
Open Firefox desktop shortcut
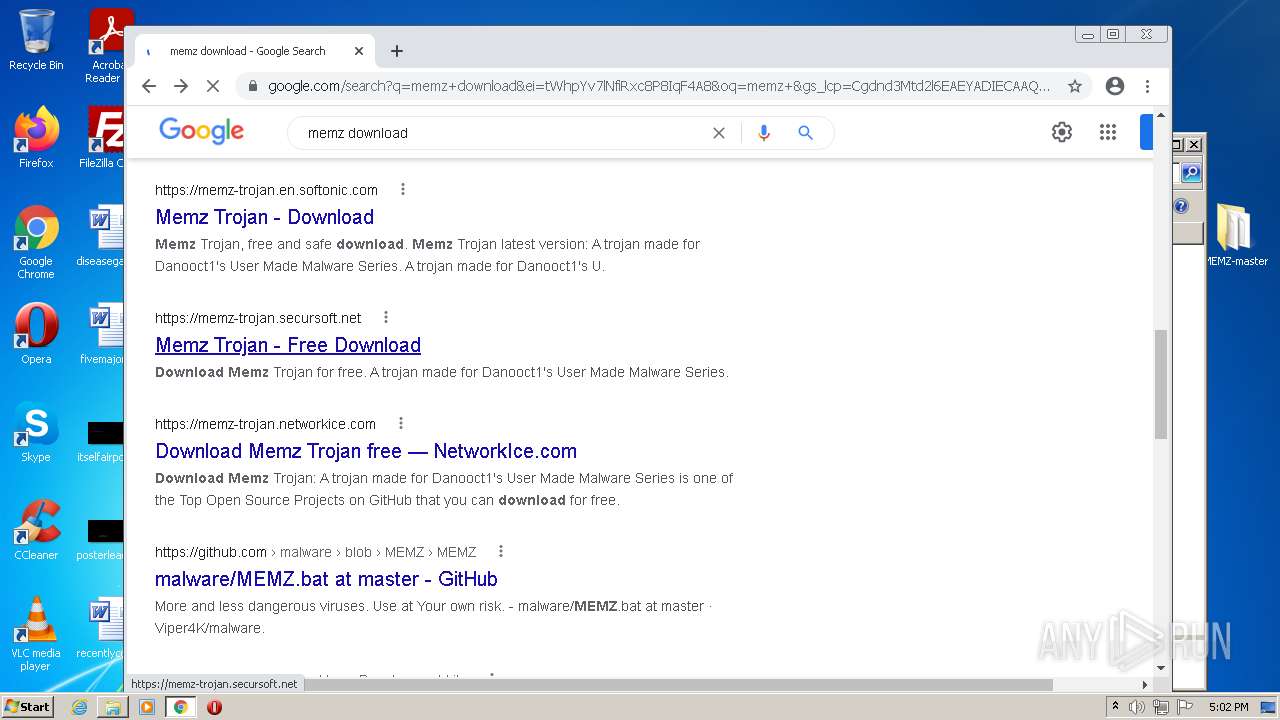[36, 137]
